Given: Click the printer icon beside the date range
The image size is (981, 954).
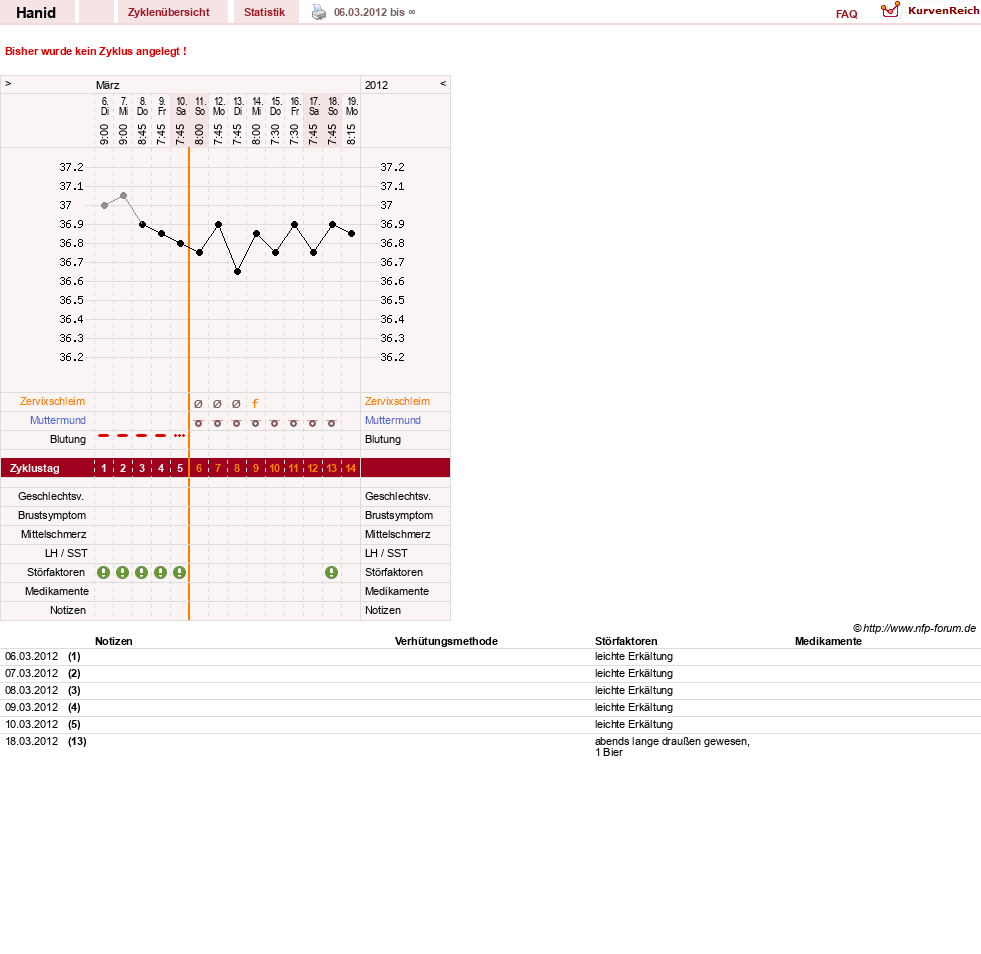Looking at the screenshot, I should [x=319, y=12].
